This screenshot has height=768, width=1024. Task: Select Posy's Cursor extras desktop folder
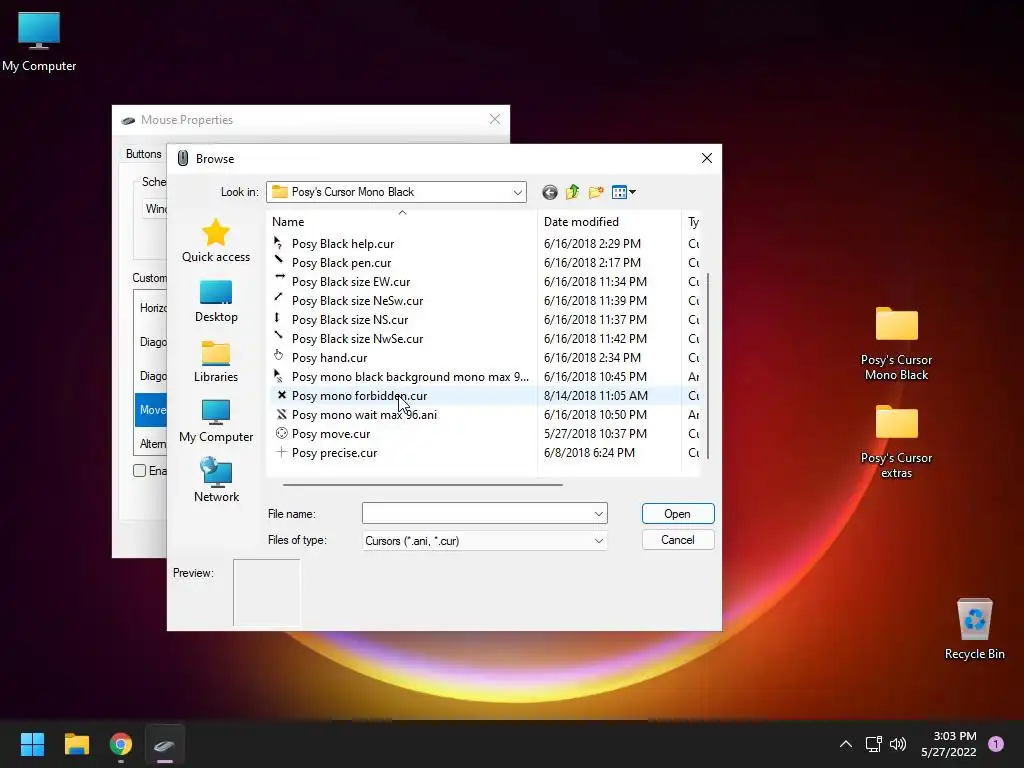[x=896, y=442]
